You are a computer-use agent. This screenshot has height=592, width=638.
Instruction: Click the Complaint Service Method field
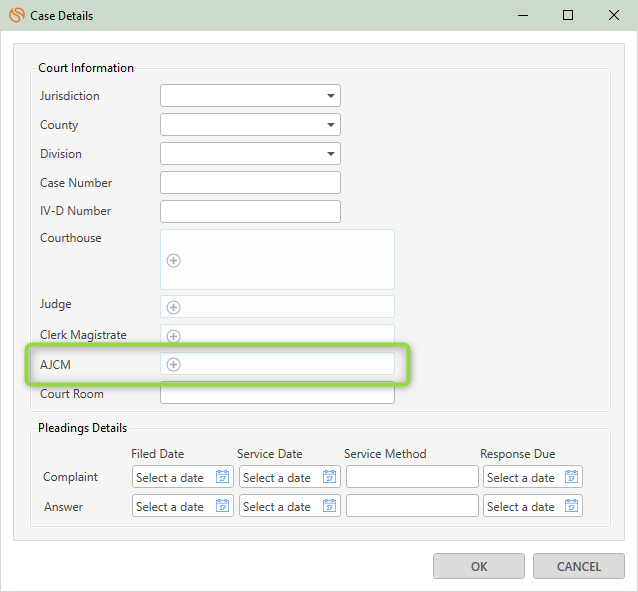coord(412,476)
